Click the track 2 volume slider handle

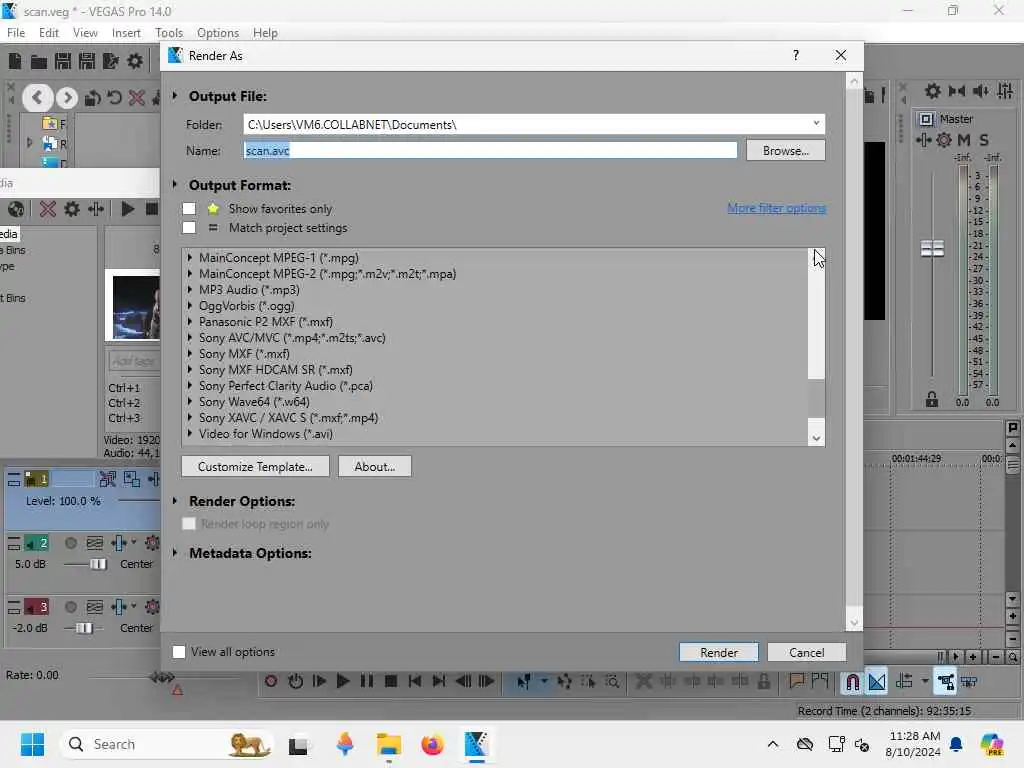(98, 564)
